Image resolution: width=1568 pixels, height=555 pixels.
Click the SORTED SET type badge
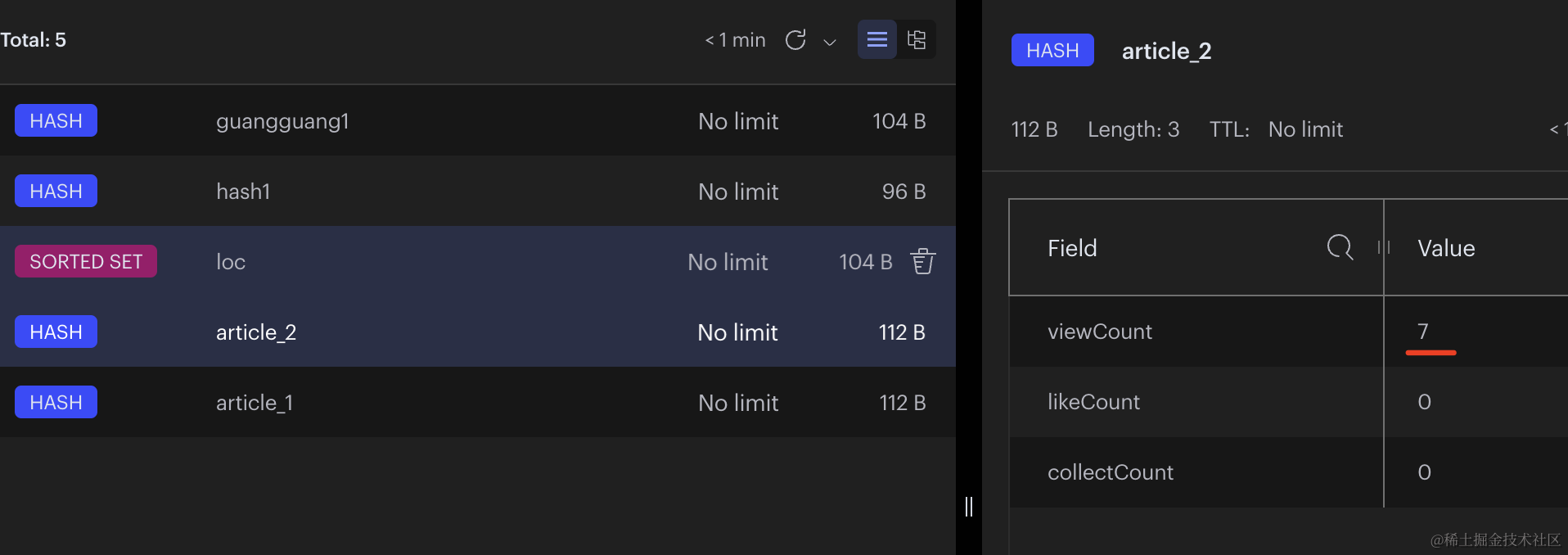(x=86, y=262)
